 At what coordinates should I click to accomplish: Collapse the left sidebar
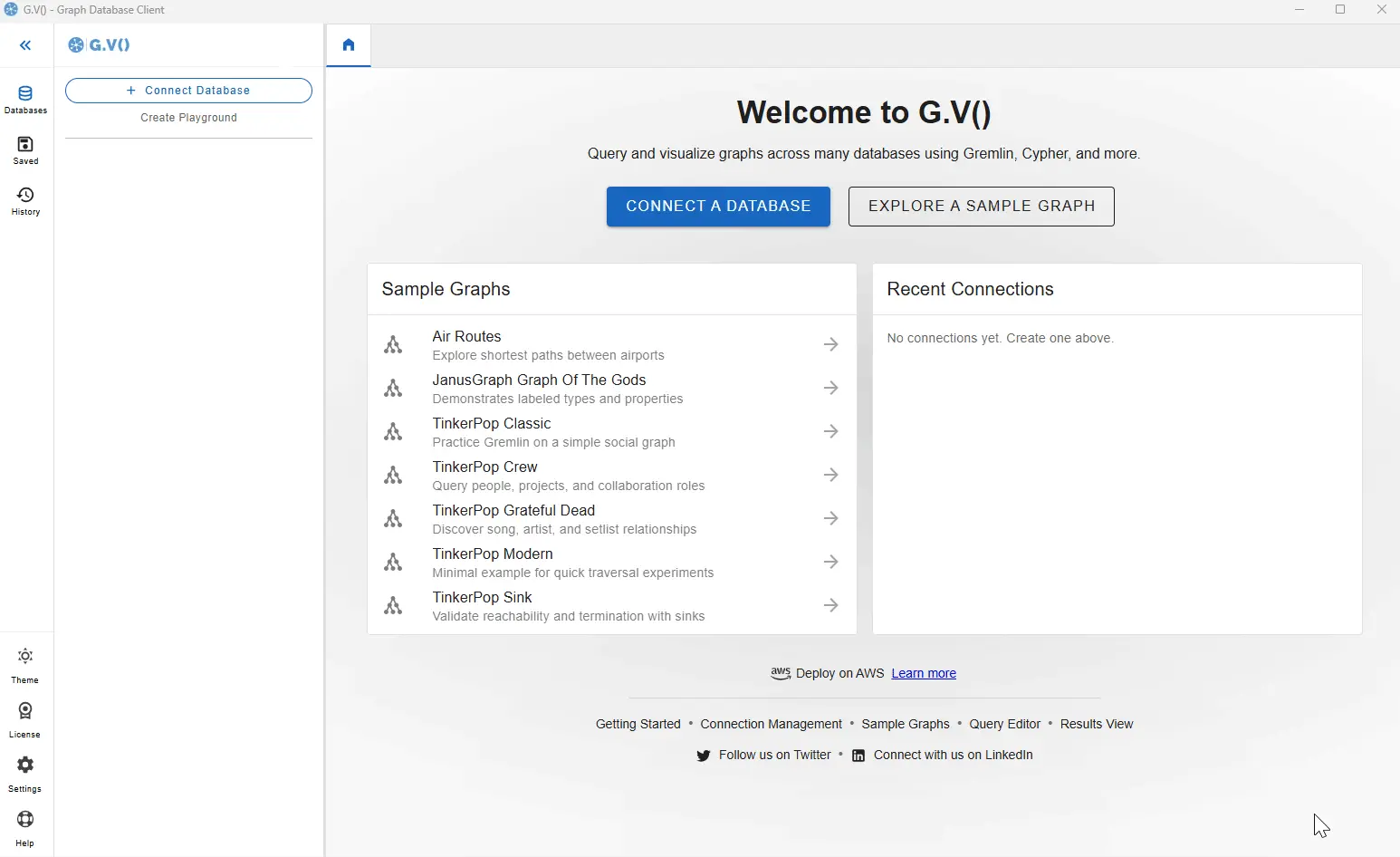point(26,45)
